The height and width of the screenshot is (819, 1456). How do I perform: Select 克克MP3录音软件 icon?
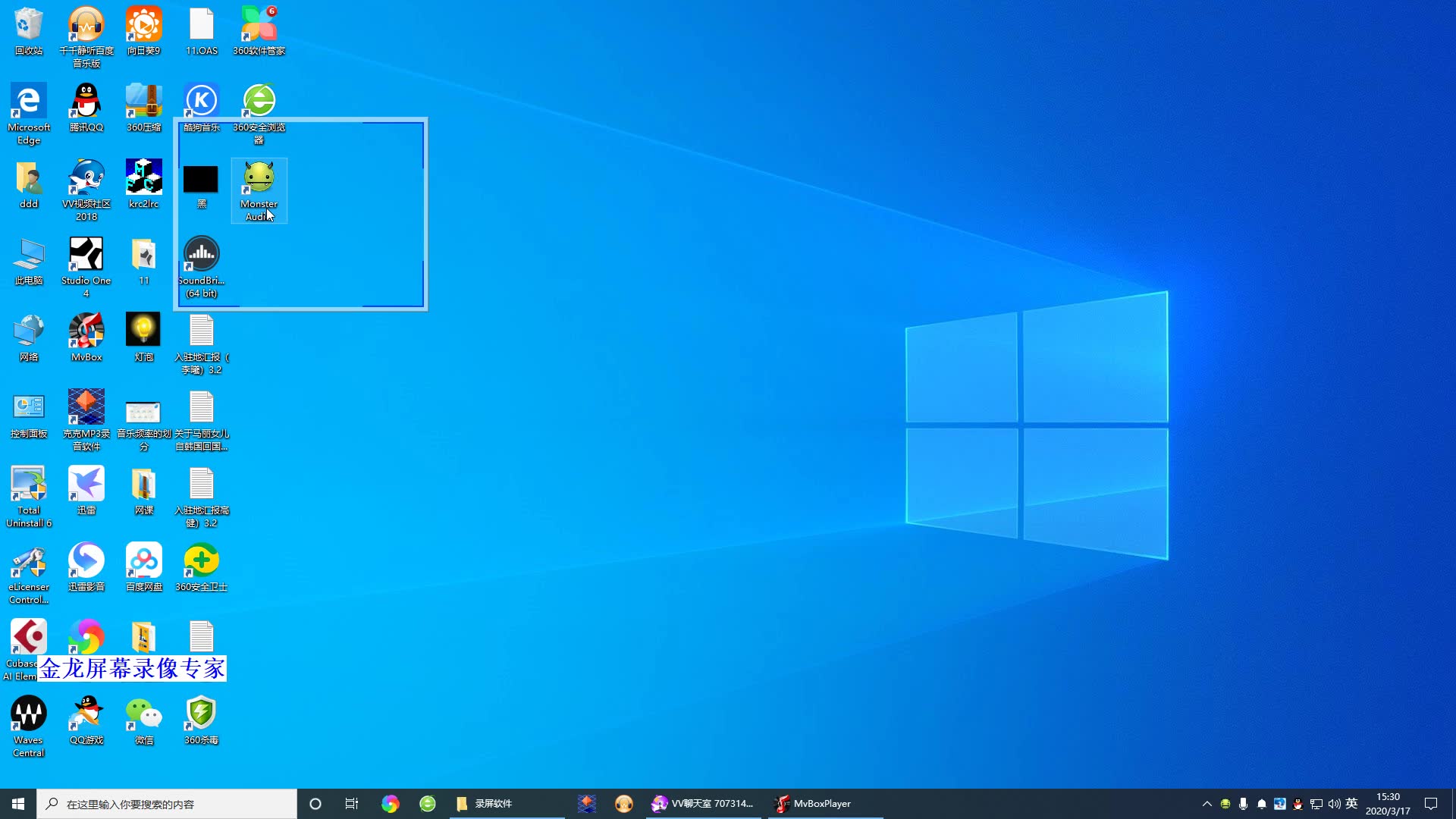[x=86, y=420]
